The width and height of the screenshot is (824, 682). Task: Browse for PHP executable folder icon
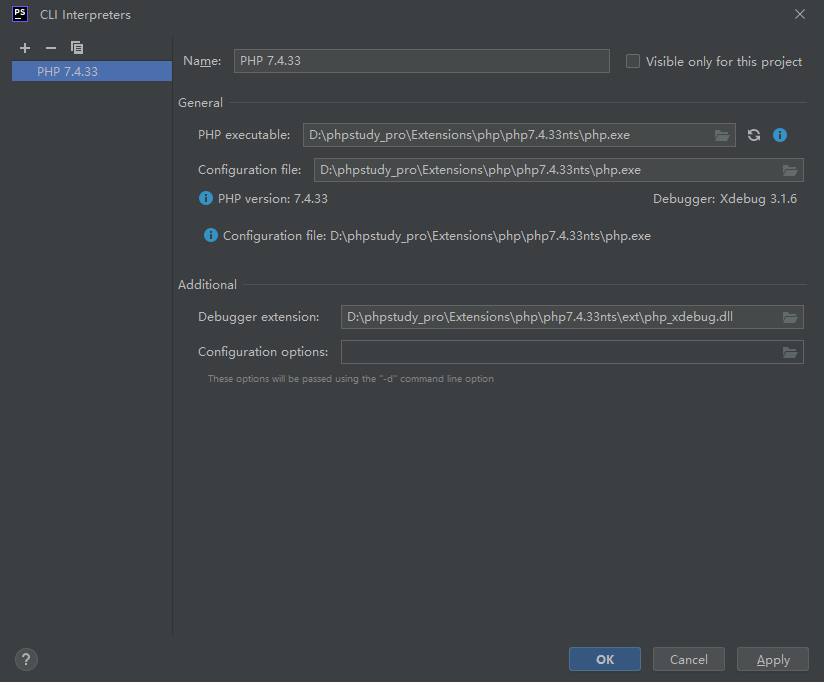[x=722, y=135]
